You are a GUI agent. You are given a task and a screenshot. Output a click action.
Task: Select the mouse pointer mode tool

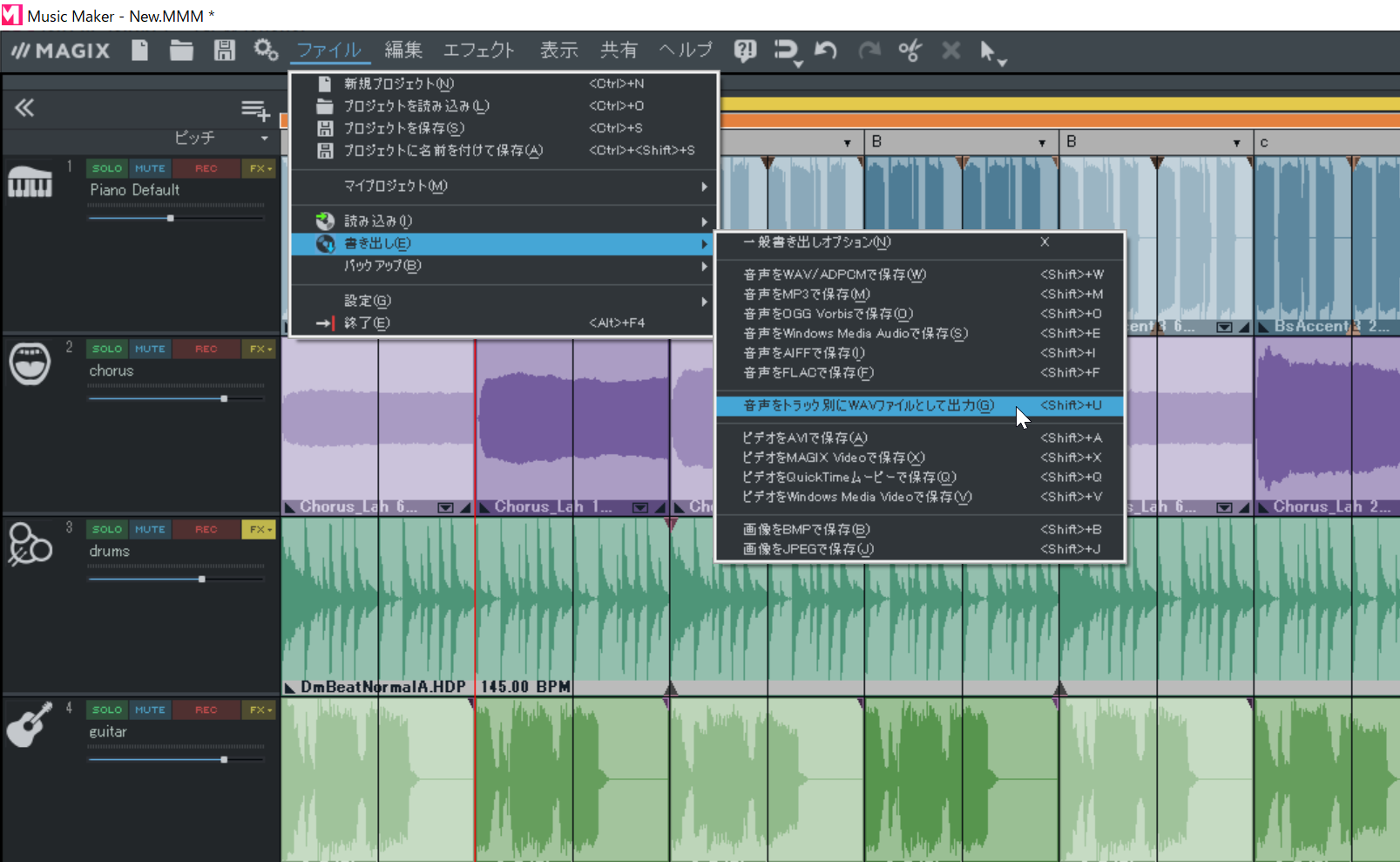tap(992, 53)
